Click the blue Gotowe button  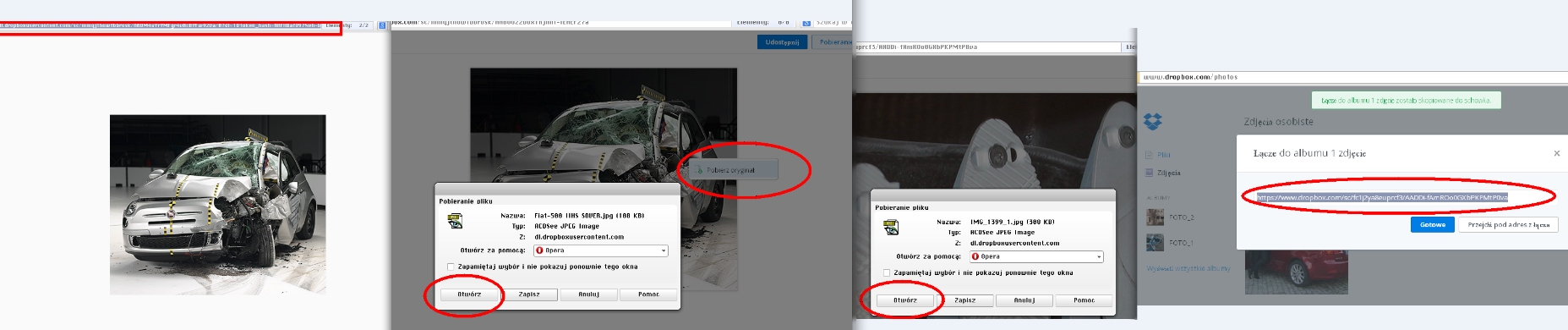(1433, 224)
